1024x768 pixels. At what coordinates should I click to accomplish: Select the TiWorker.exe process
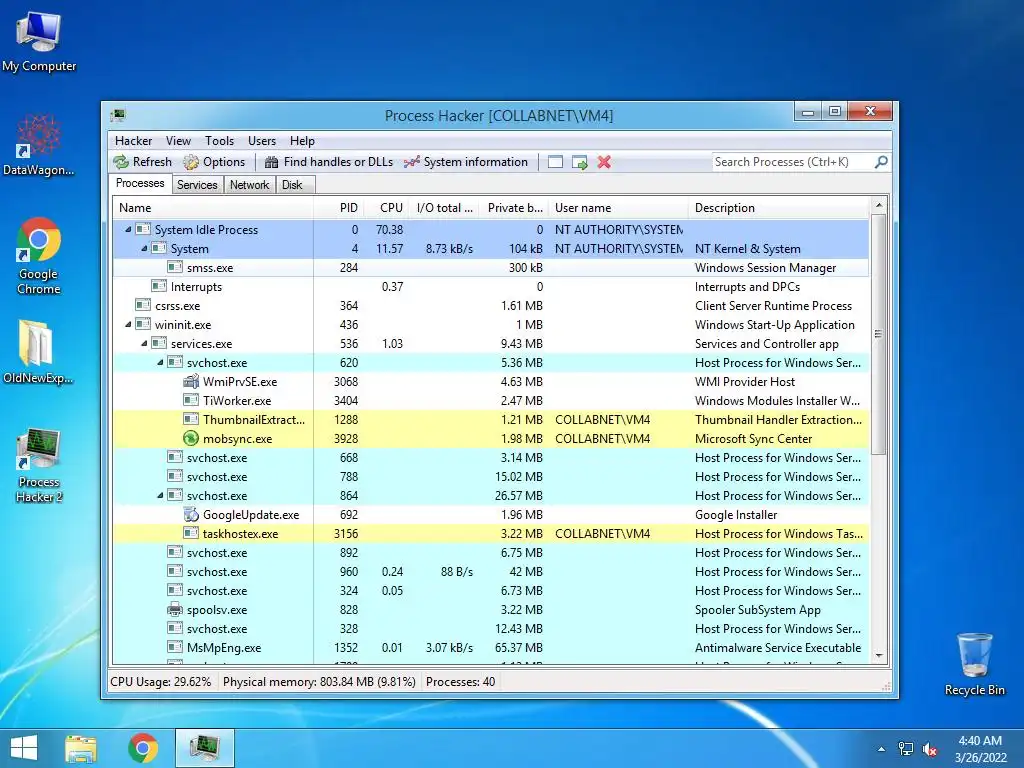(491, 400)
